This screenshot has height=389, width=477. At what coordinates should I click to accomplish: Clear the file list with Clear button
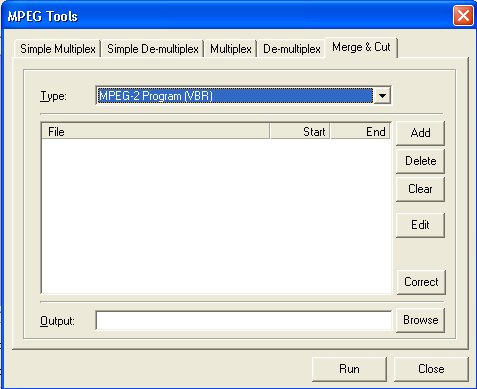[420, 189]
